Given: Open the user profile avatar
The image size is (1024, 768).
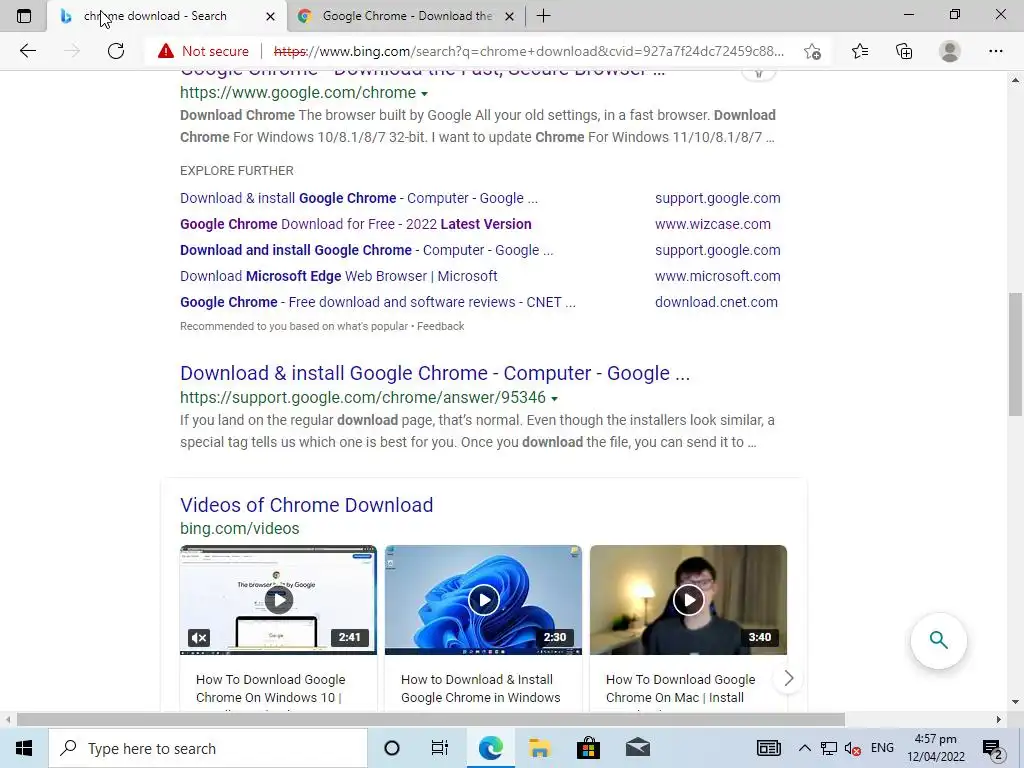Looking at the screenshot, I should click(950, 51).
